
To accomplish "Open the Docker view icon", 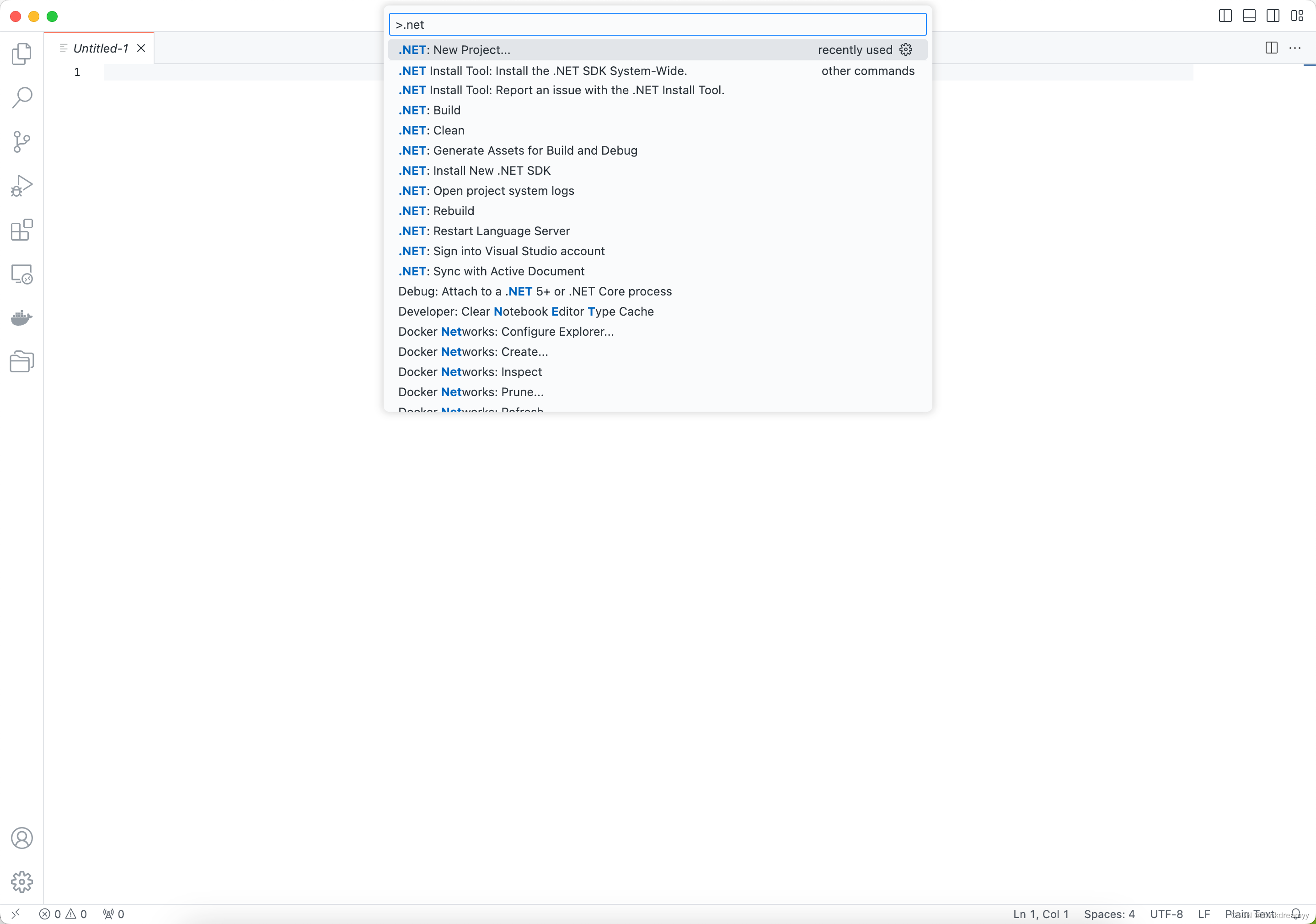I will pyautogui.click(x=22, y=317).
